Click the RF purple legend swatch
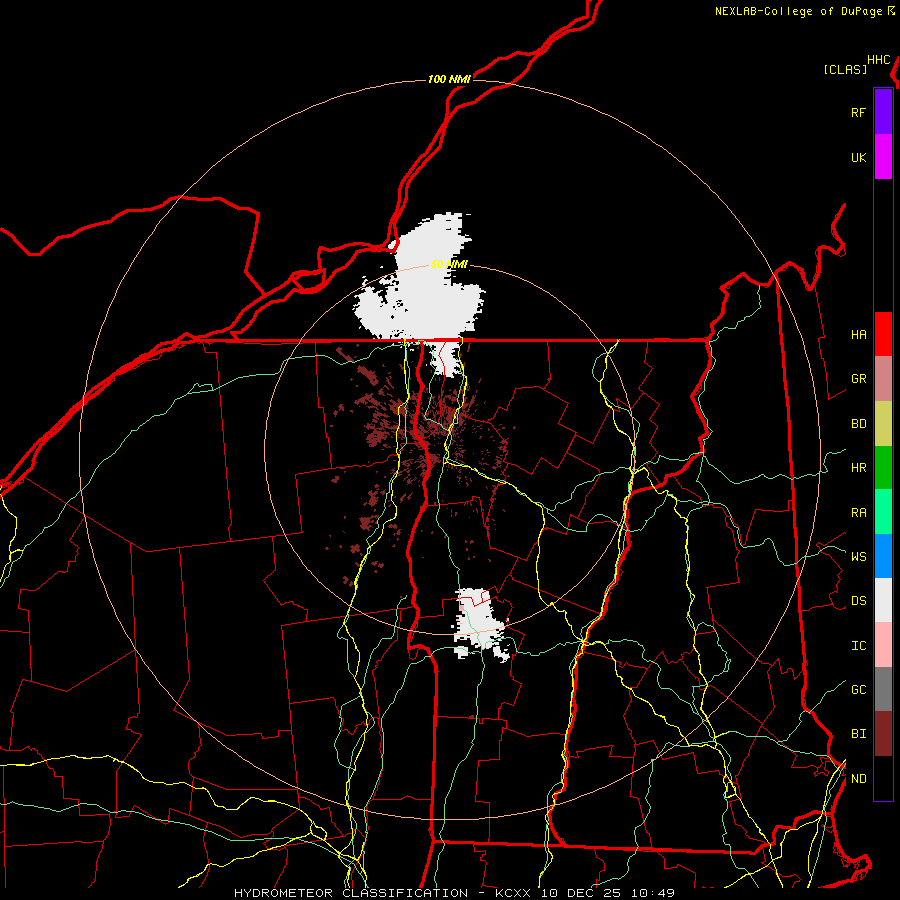The width and height of the screenshot is (900, 900). [x=883, y=112]
